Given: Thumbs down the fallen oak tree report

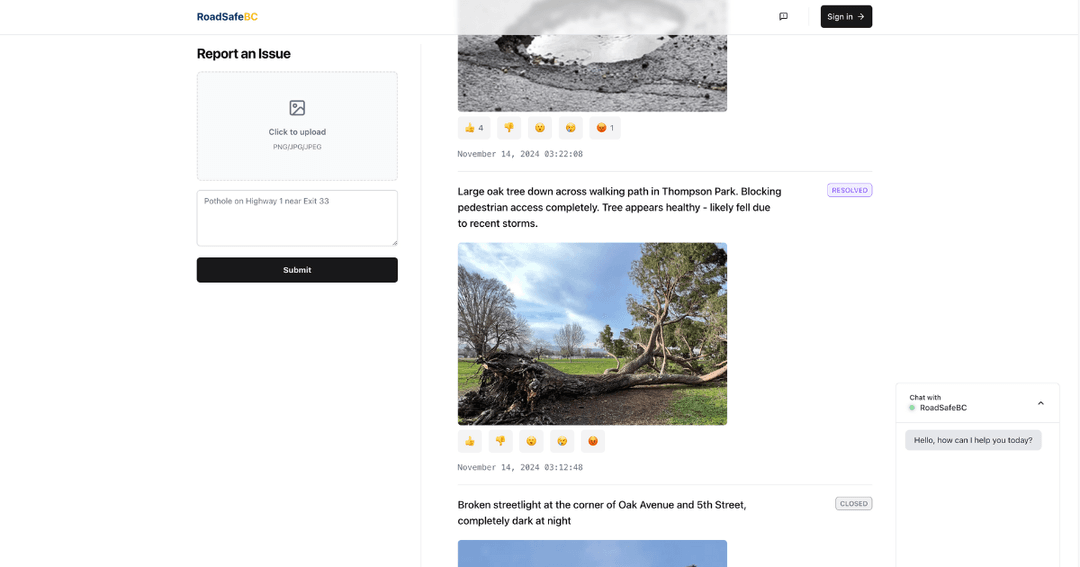Looking at the screenshot, I should [501, 441].
